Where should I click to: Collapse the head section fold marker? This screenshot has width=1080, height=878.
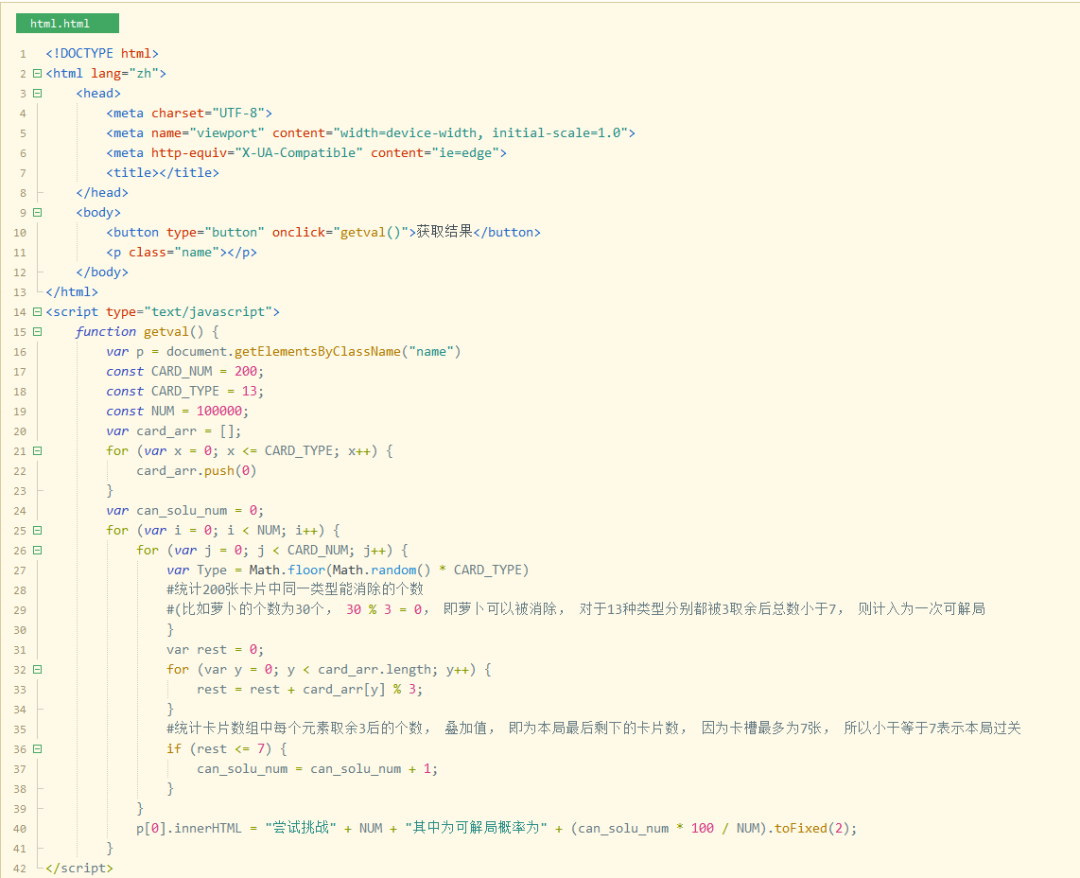[37, 93]
